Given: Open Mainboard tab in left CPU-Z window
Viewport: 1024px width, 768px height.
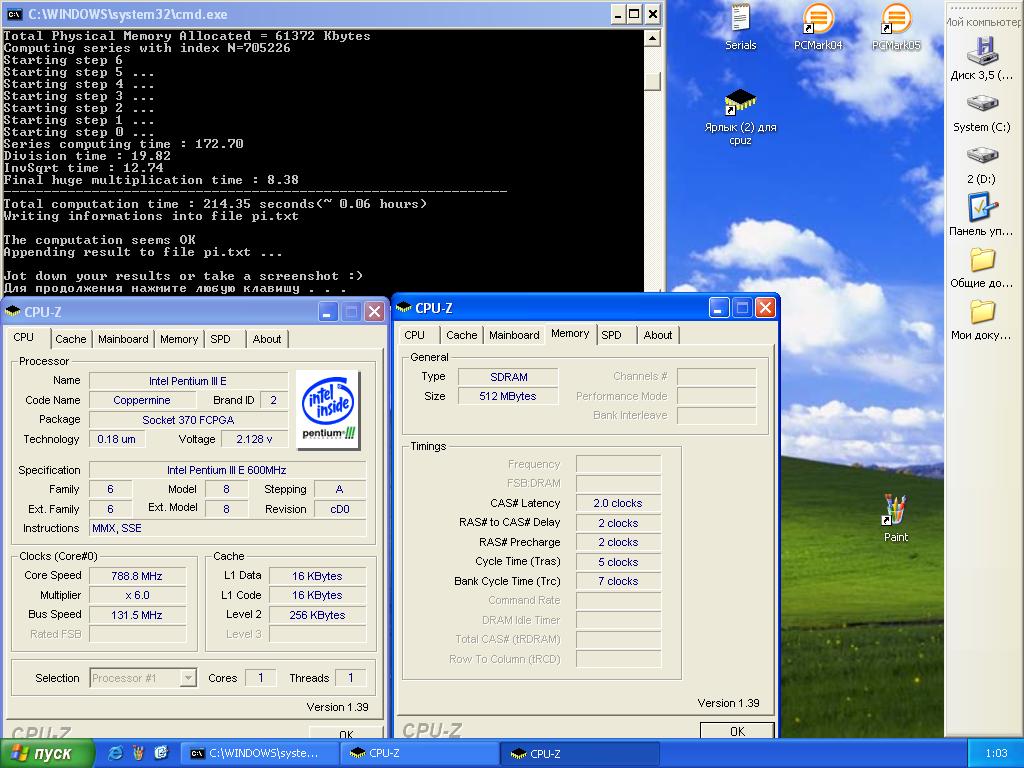Looking at the screenshot, I should [123, 339].
